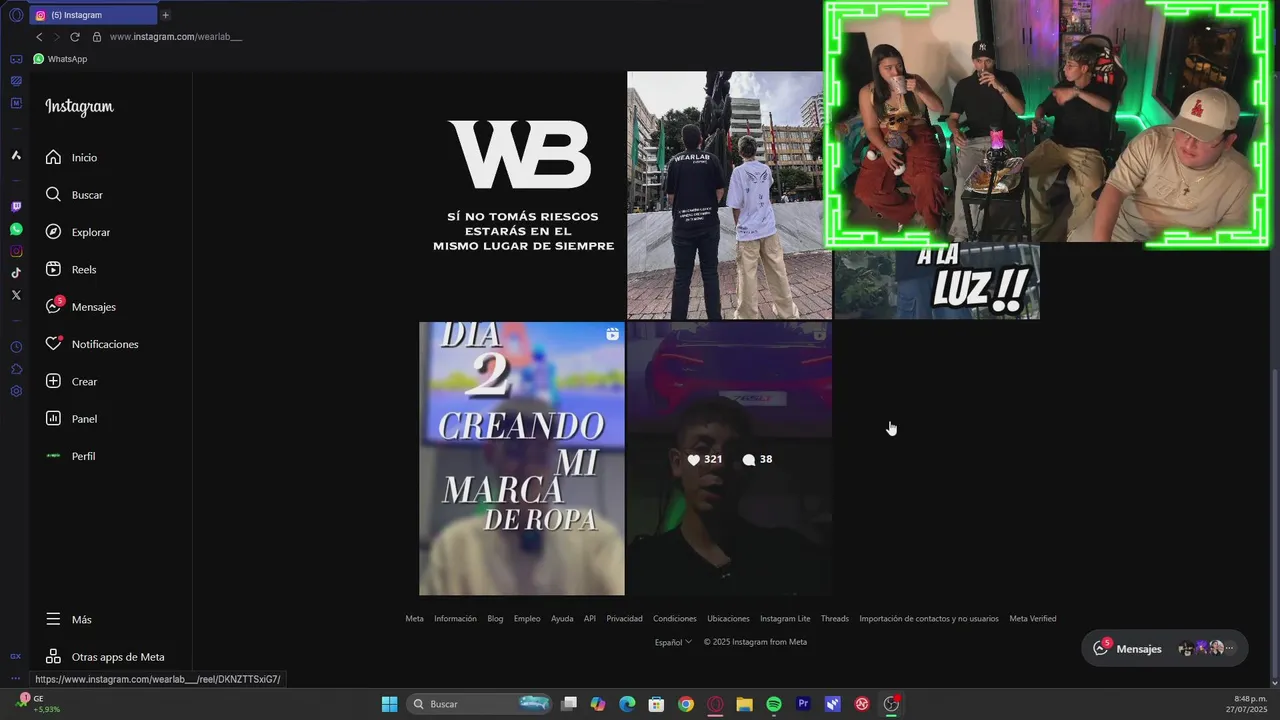
Task: Click Blog footer link
Action: coord(495,619)
